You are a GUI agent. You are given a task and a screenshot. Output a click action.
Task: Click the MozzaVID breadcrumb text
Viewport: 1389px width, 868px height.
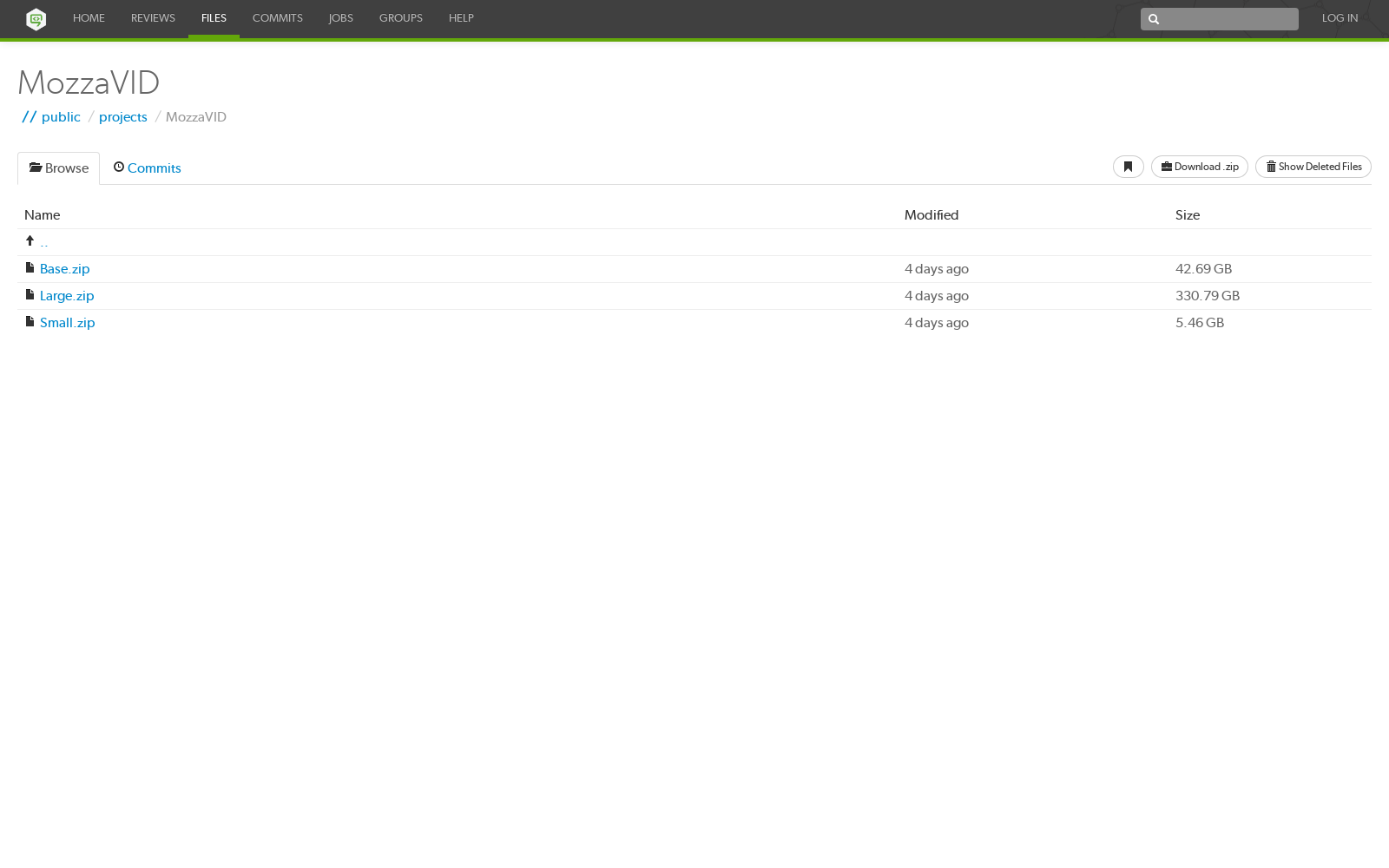click(x=196, y=117)
